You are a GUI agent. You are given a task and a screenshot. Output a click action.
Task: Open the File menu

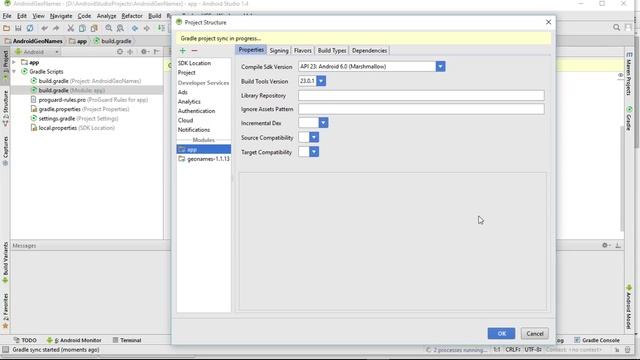(7, 16)
